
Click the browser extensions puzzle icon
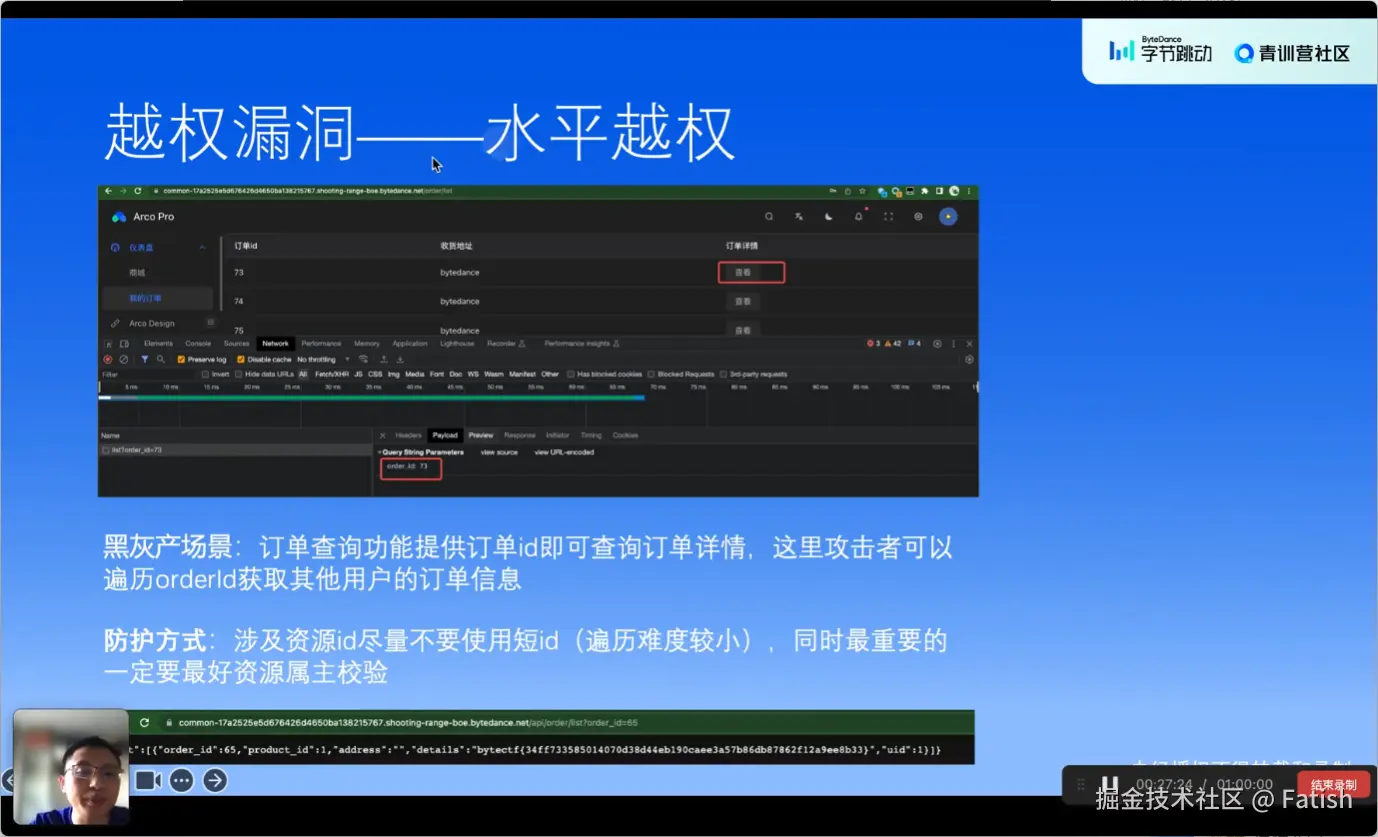click(925, 191)
